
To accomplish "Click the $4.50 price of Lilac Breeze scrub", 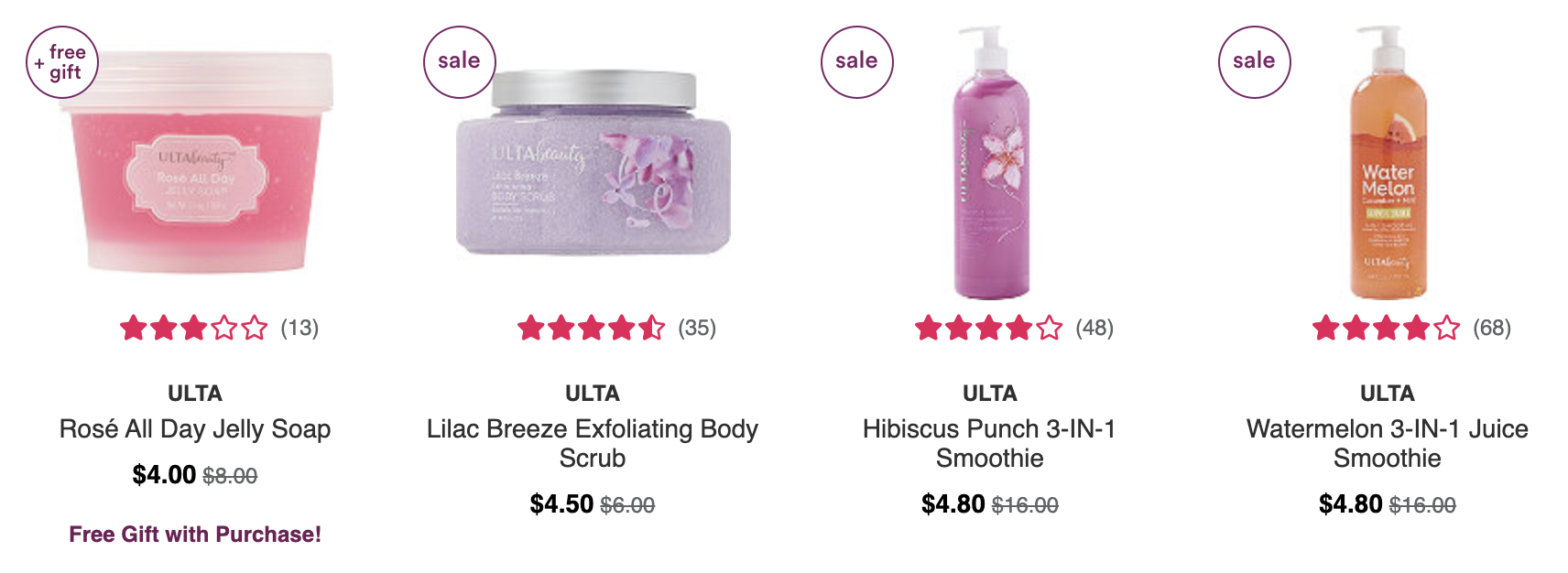I will click(x=561, y=504).
